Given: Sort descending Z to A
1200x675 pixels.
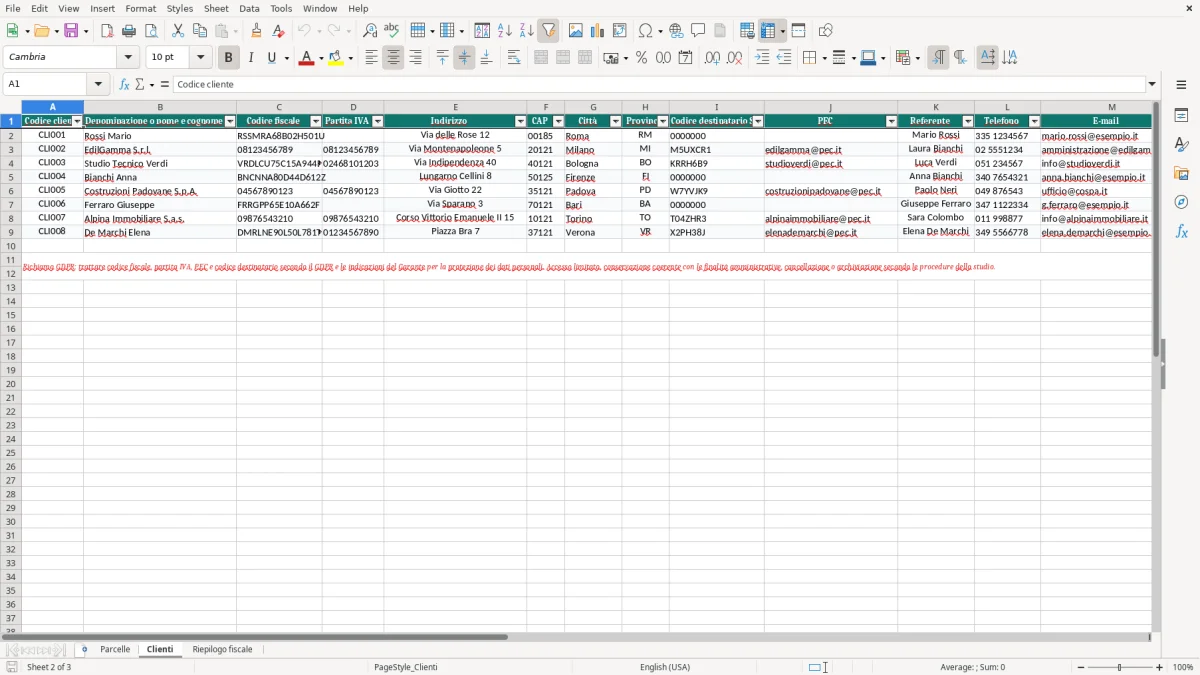Looking at the screenshot, I should tap(526, 31).
